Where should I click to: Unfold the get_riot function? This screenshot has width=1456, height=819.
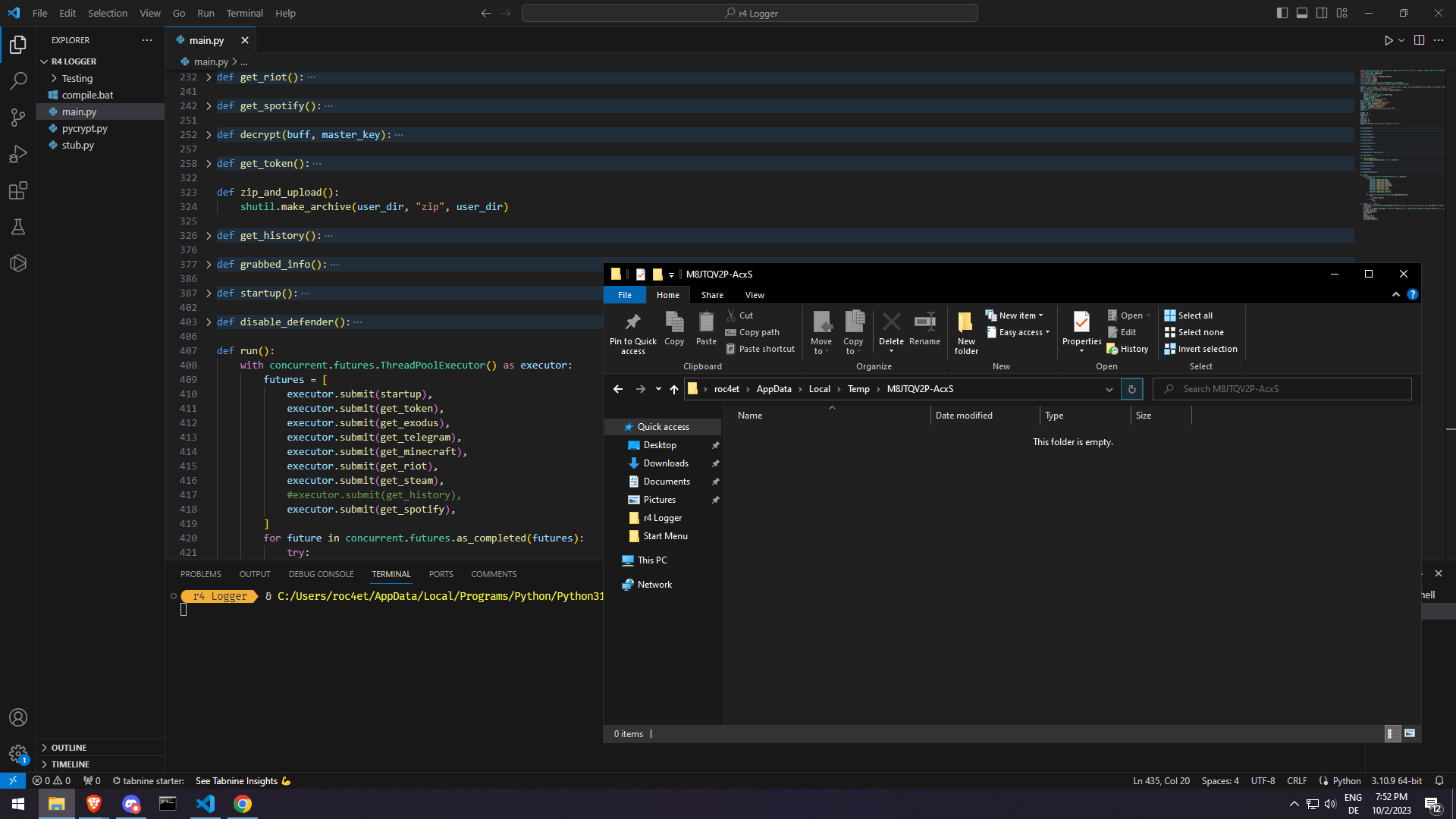point(209,77)
